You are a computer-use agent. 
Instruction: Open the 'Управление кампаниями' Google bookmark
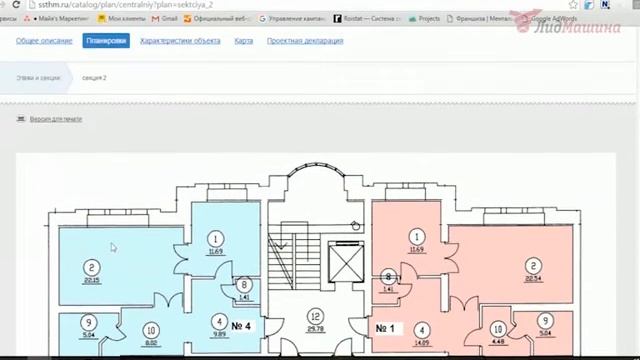pyautogui.click(x=292, y=19)
